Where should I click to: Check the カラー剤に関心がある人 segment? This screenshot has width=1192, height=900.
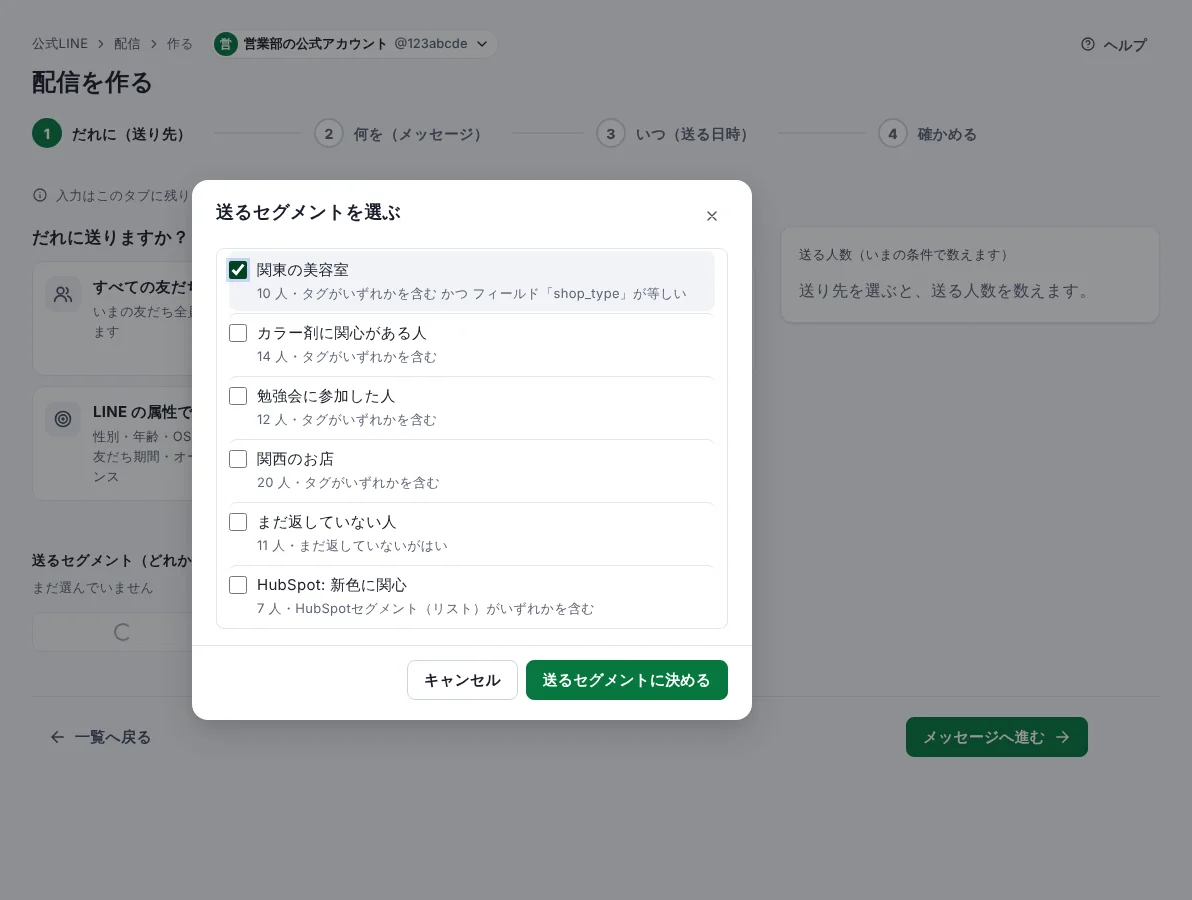(238, 333)
